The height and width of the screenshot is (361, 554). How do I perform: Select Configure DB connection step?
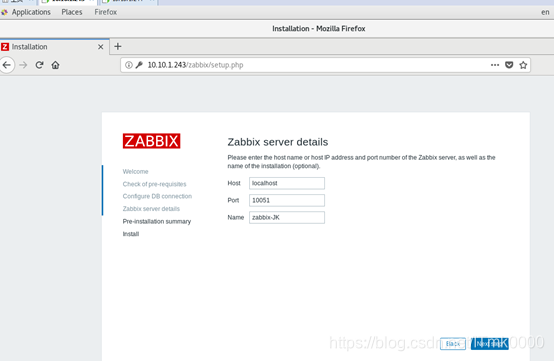pyautogui.click(x=157, y=196)
